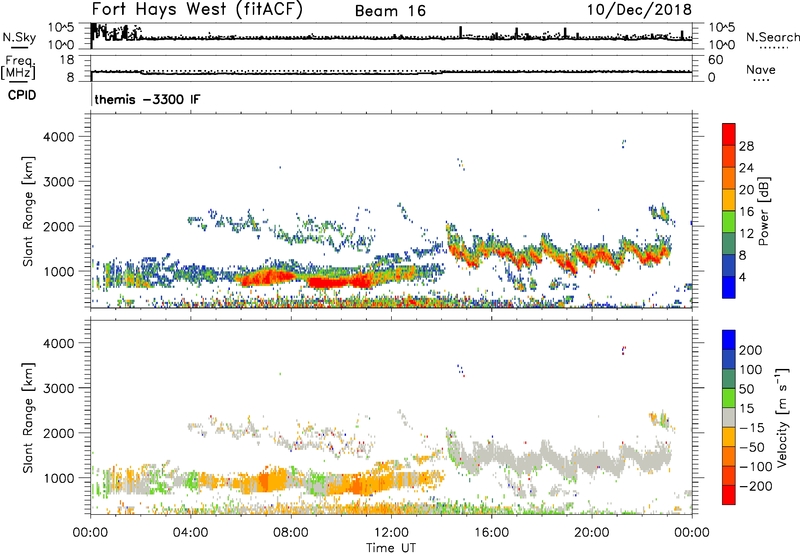Click the 'N.Sky' legend label

(x=19, y=37)
